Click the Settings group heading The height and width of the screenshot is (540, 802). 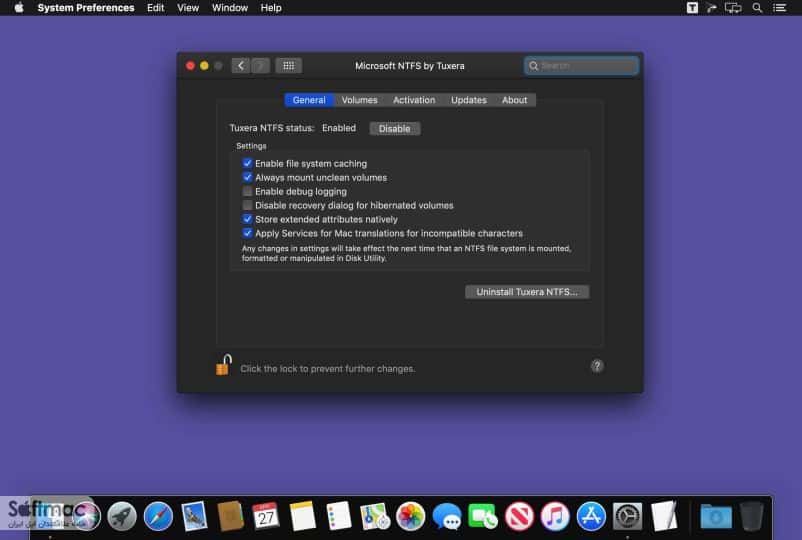click(251, 146)
